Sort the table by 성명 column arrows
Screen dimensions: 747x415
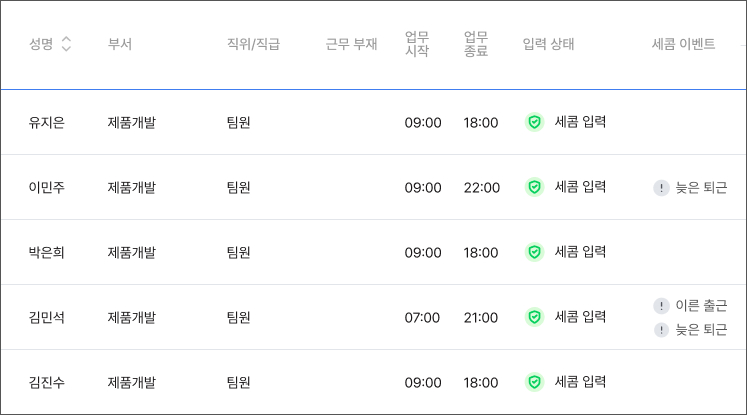tap(66, 44)
